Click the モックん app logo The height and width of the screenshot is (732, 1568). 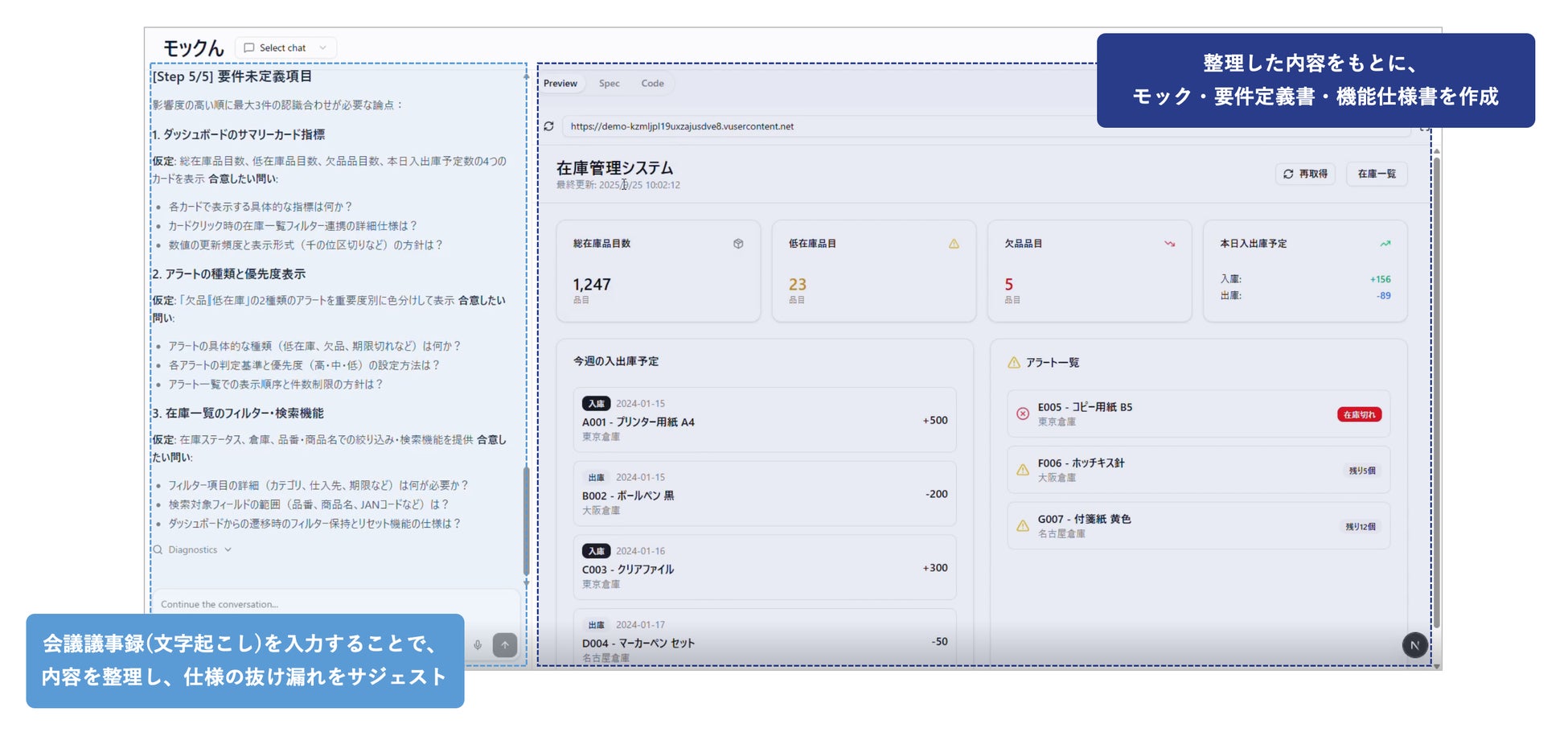coord(193,48)
